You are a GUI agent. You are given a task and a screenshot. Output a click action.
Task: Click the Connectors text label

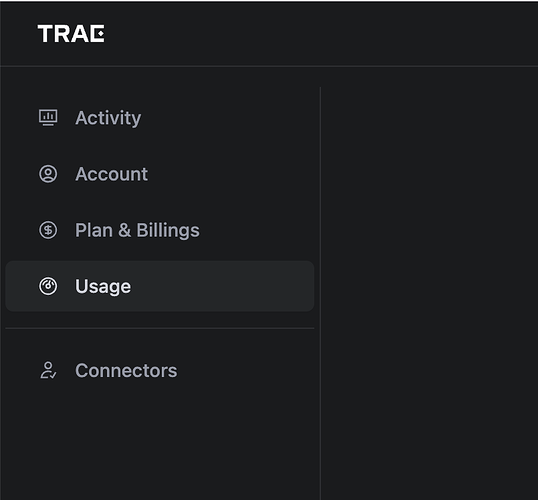pos(126,371)
